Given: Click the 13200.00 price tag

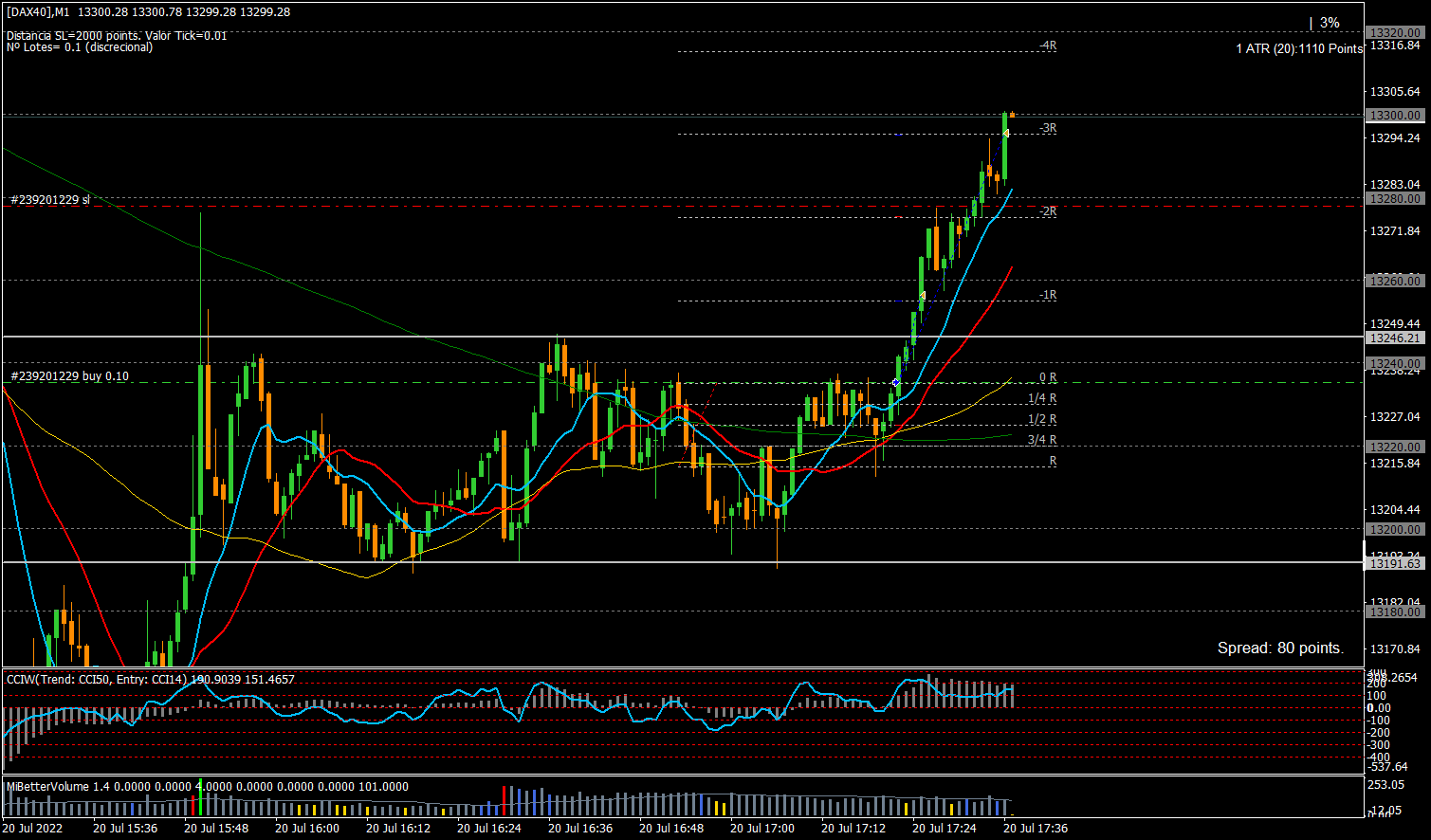Looking at the screenshot, I should pyautogui.click(x=1394, y=530).
